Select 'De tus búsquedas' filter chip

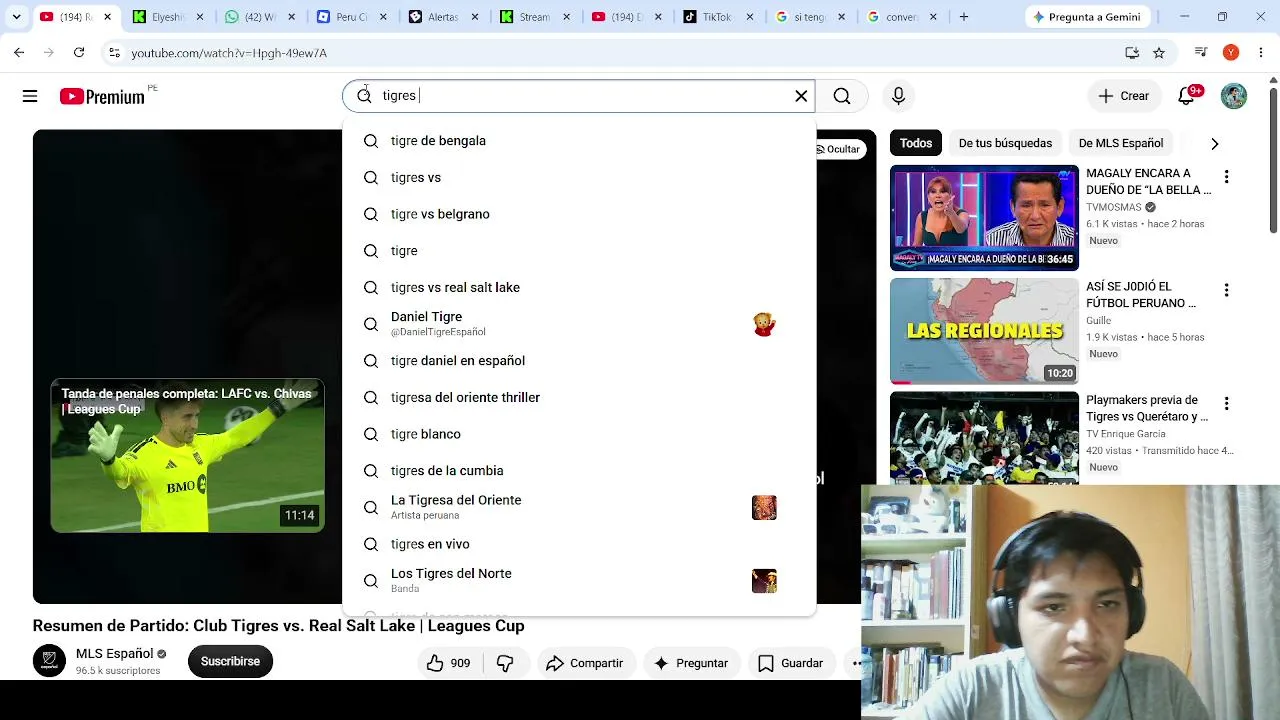click(x=1005, y=143)
